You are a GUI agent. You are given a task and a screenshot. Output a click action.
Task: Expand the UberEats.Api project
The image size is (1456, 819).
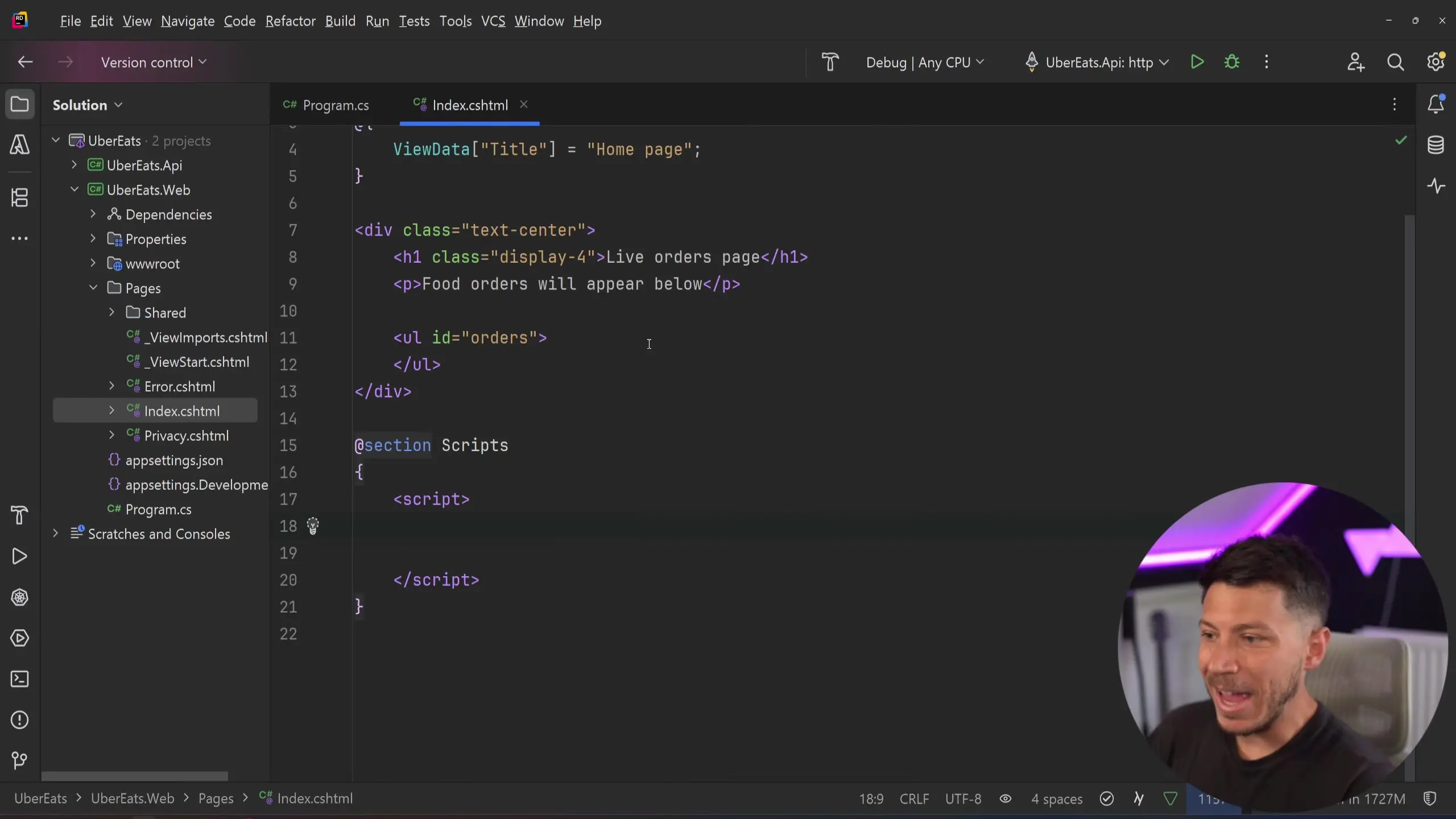75,165
